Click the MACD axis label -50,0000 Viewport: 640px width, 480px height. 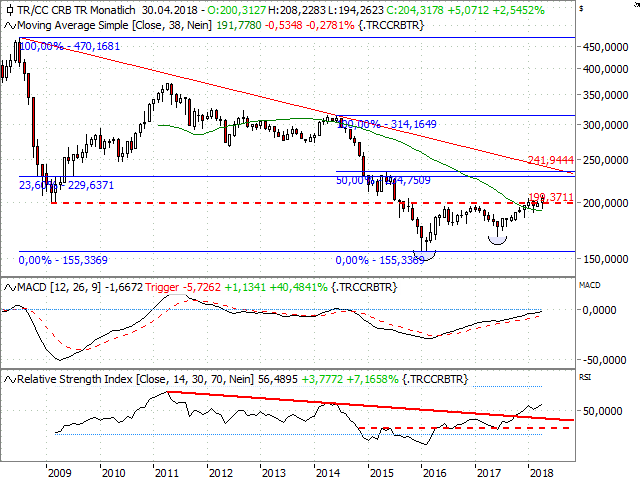(603, 360)
